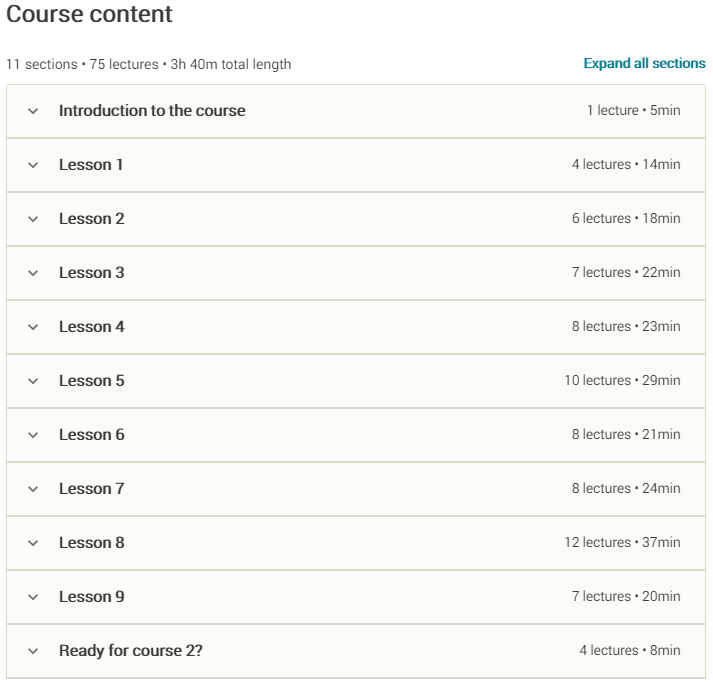
Task: Click the chevron icon next to Lesson 7
Action: 33,489
